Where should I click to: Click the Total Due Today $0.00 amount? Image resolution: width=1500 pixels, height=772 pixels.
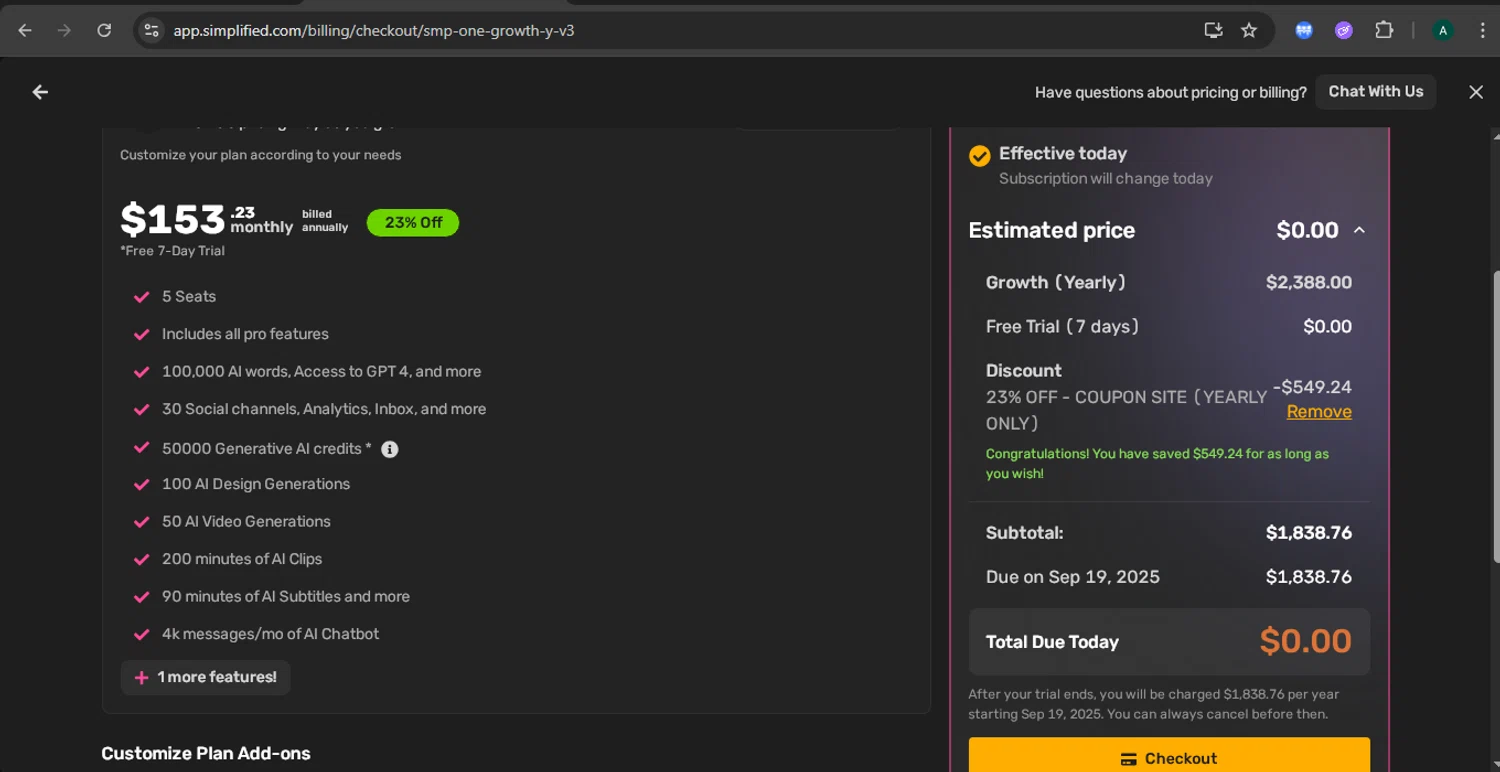[x=1306, y=641]
